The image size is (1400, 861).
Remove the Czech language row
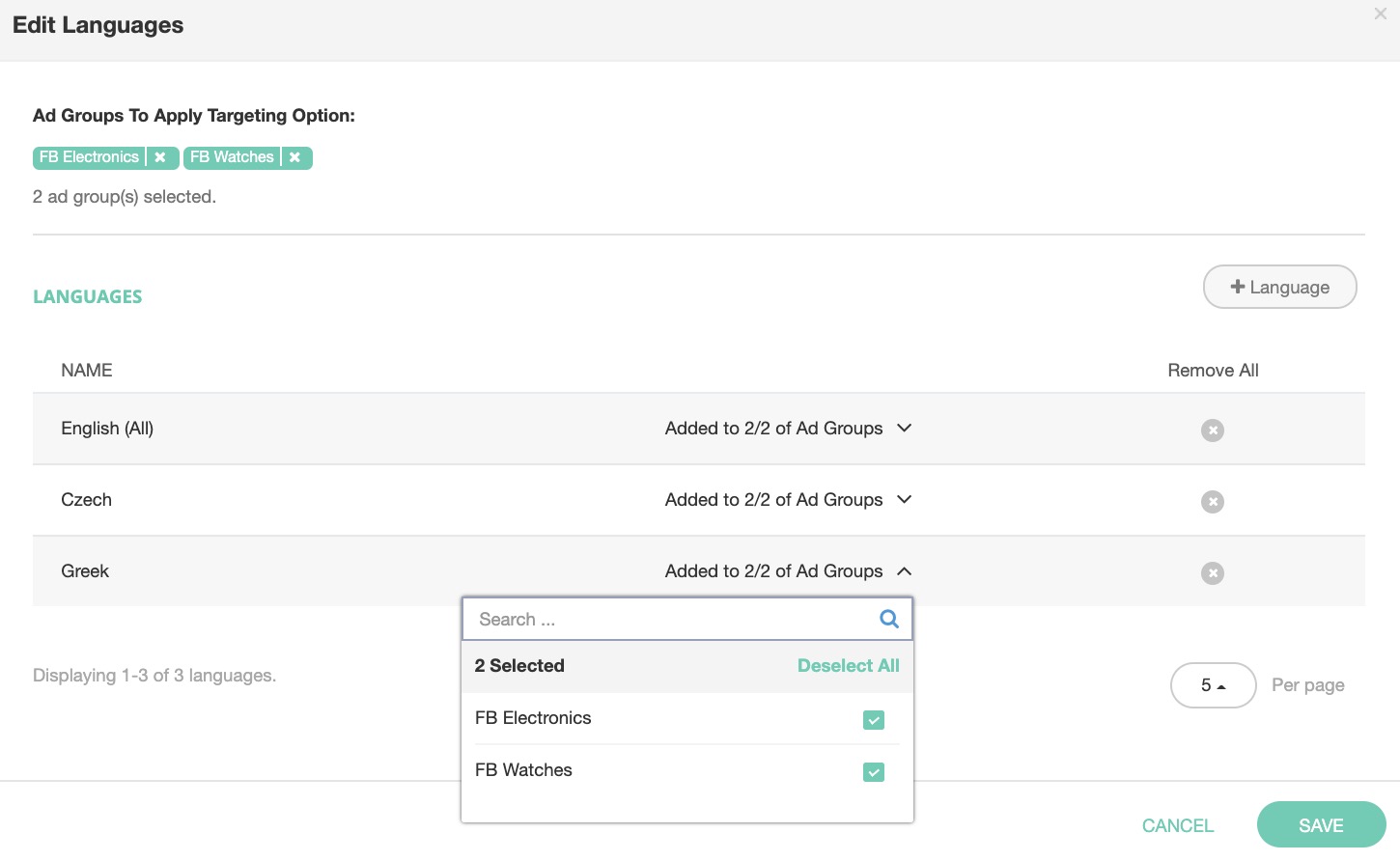click(x=1212, y=502)
